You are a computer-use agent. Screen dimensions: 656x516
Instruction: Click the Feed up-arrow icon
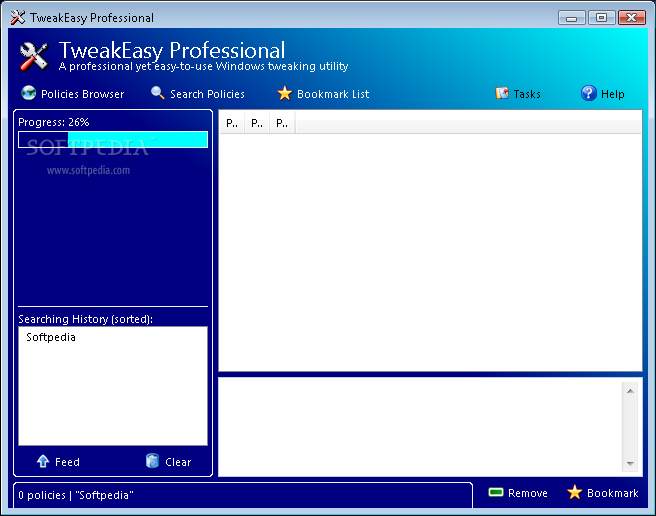(43, 461)
